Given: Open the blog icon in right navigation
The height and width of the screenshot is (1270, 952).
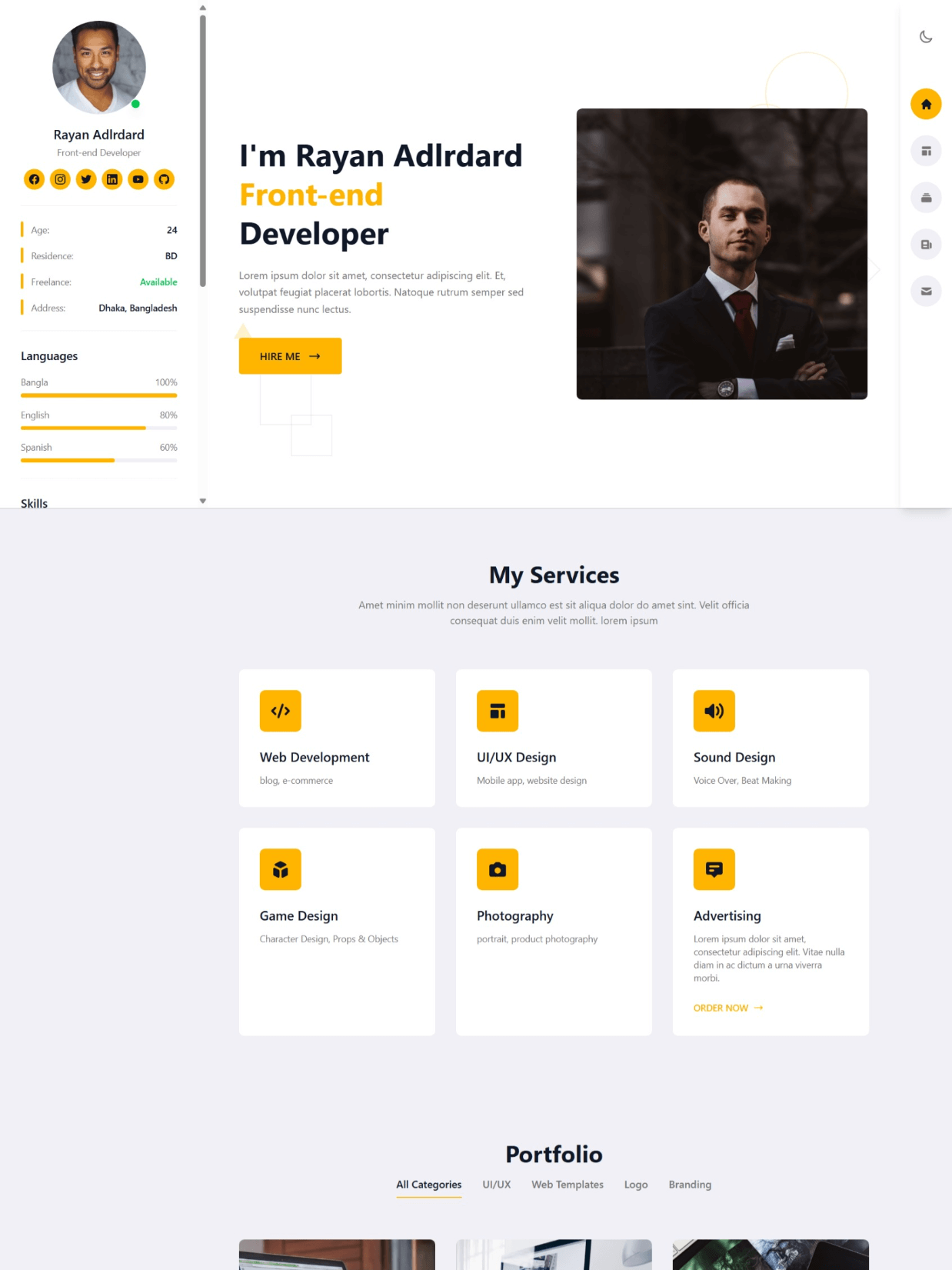Looking at the screenshot, I should (x=926, y=245).
